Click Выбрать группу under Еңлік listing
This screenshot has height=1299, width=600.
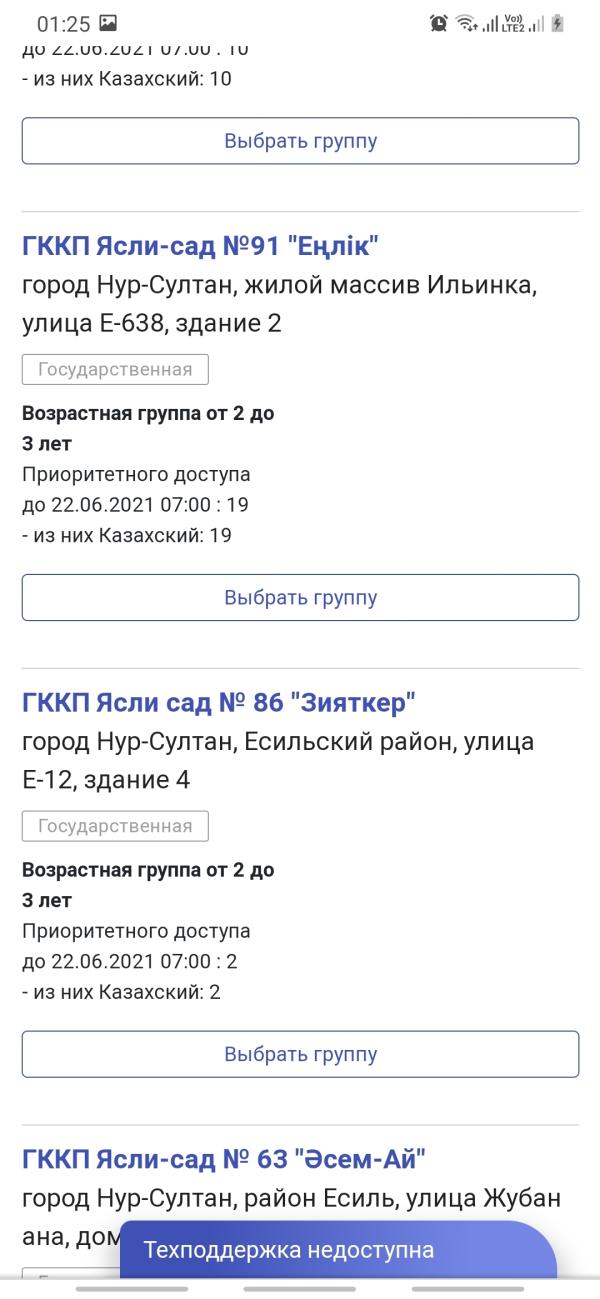(301, 597)
